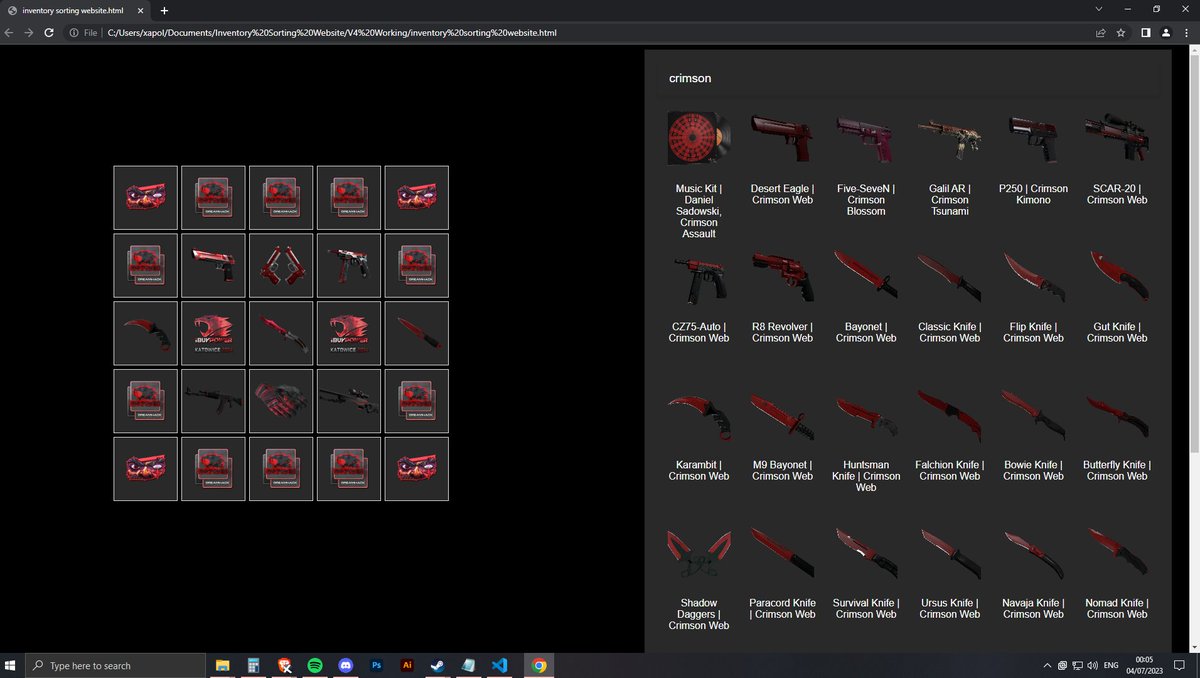
Task: Select CZ75-Auto | Crimson Web result
Action: (x=699, y=296)
